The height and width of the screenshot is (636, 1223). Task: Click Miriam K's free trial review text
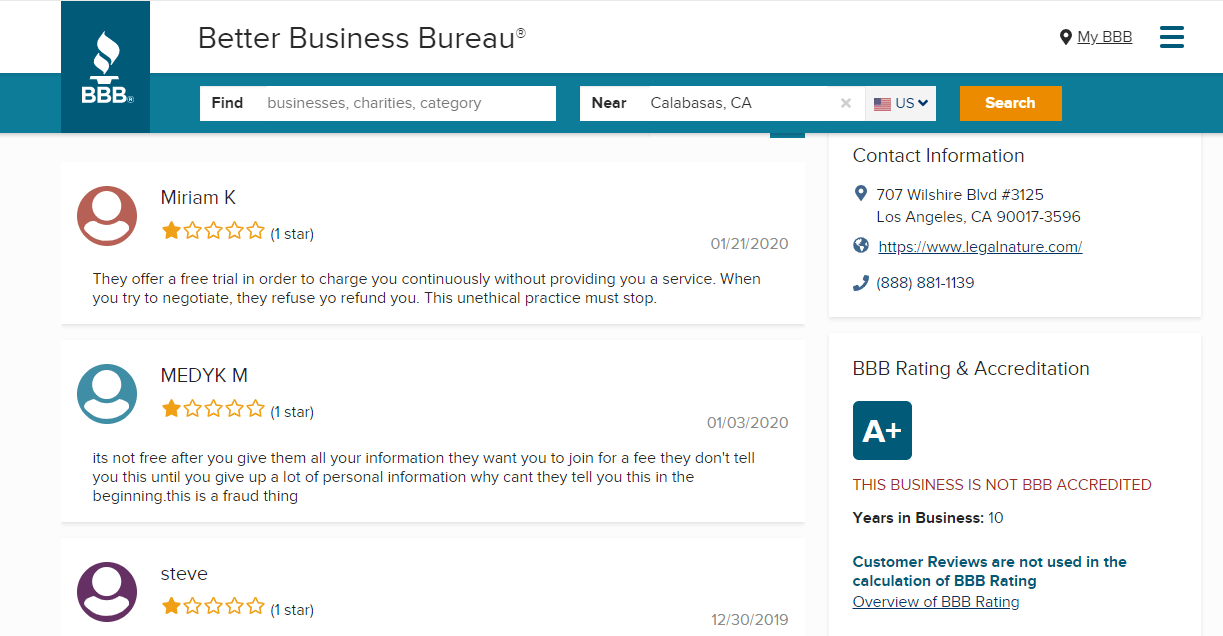pyautogui.click(x=427, y=289)
